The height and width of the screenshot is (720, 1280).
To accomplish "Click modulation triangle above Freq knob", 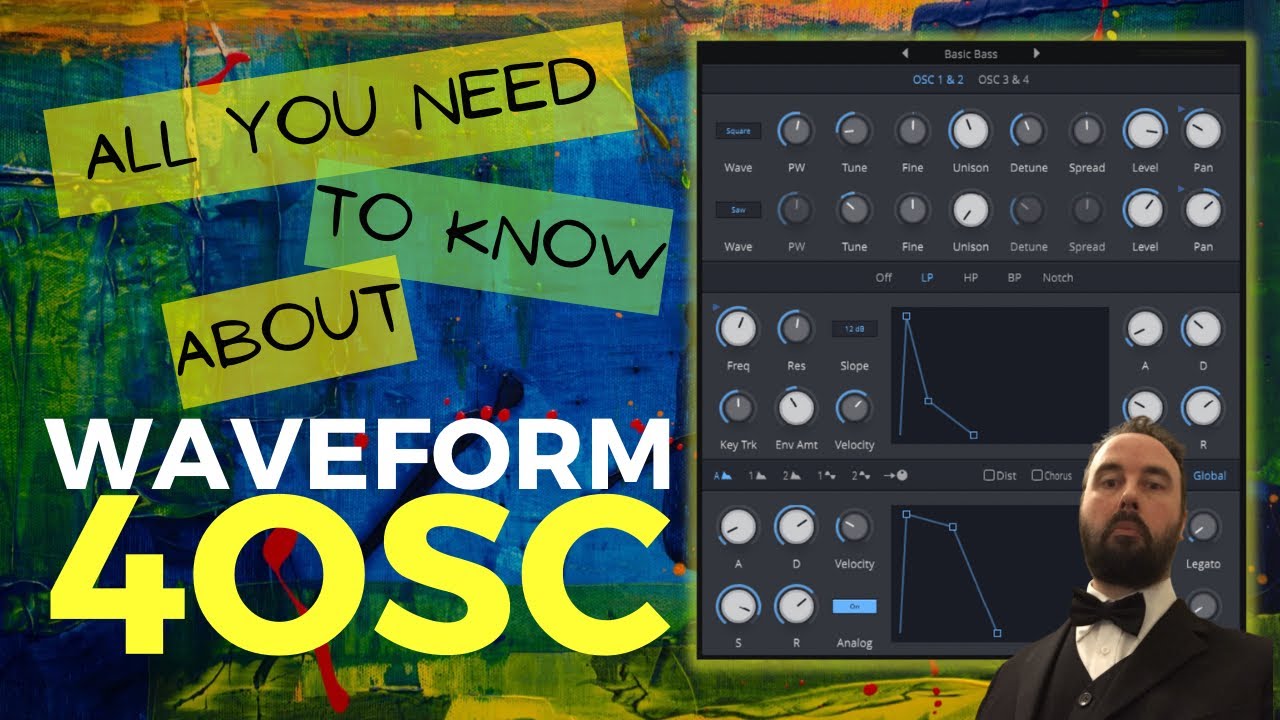I will coord(716,309).
